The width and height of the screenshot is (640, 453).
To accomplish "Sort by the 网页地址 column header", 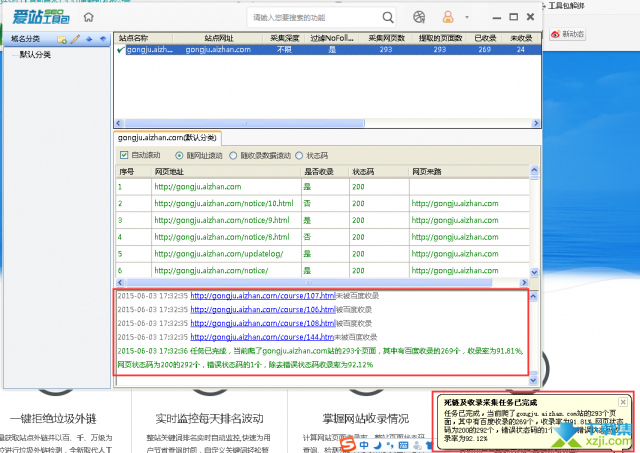I will [226, 172].
